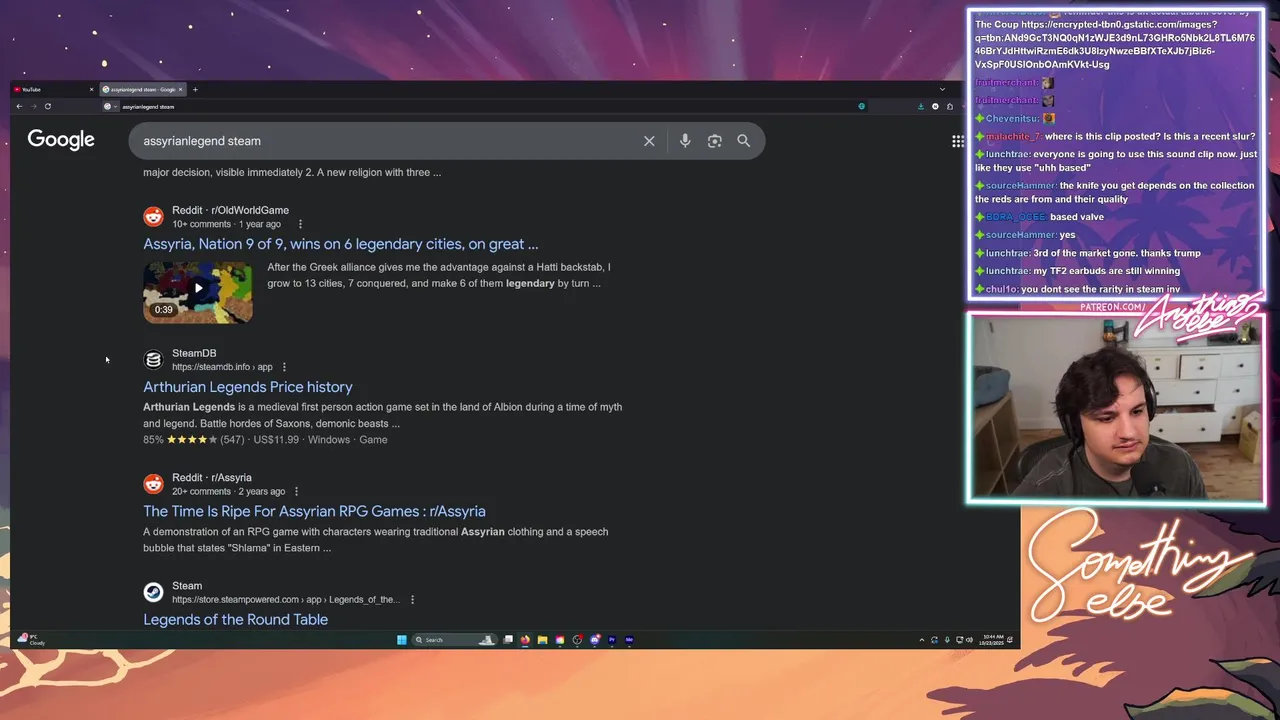Viewport: 1280px width, 720px height.
Task: Open Premiere Pro from the taskbar
Action: click(612, 640)
